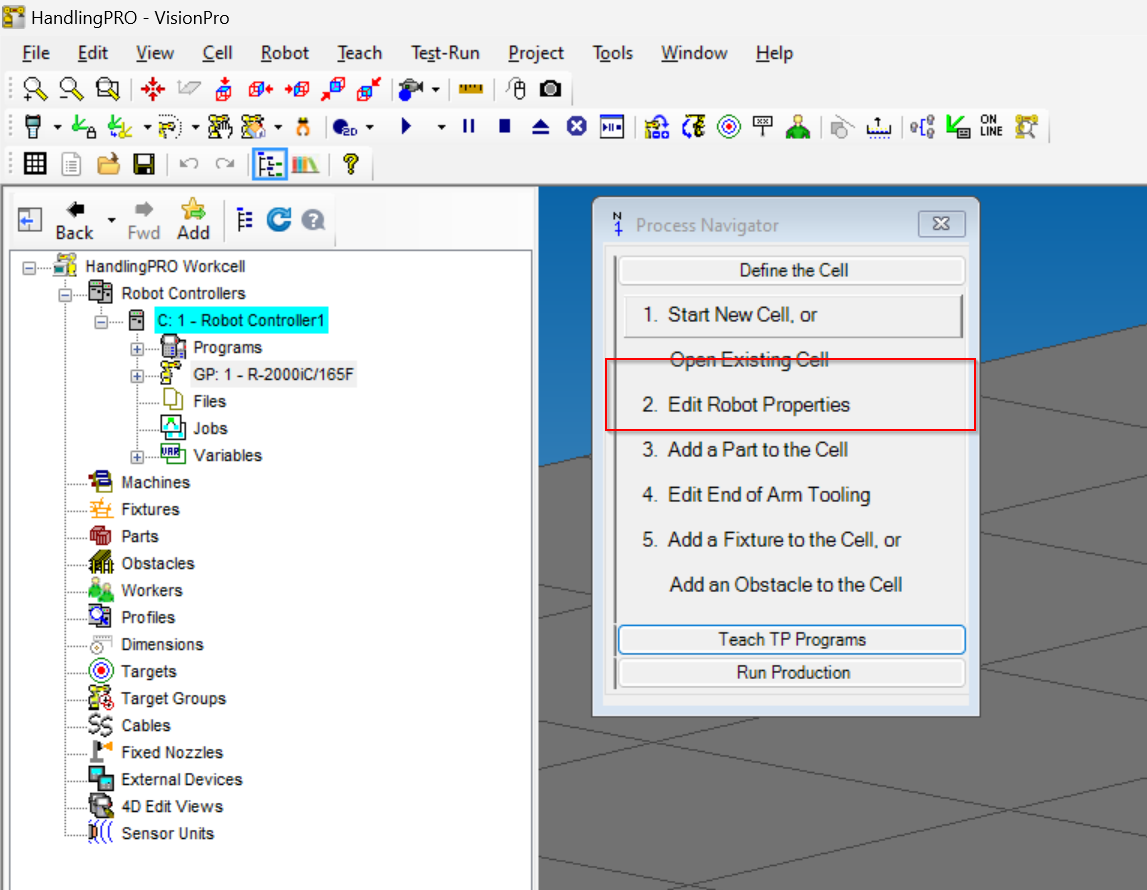
Task: Open the teach pendant icon
Action: (33, 127)
